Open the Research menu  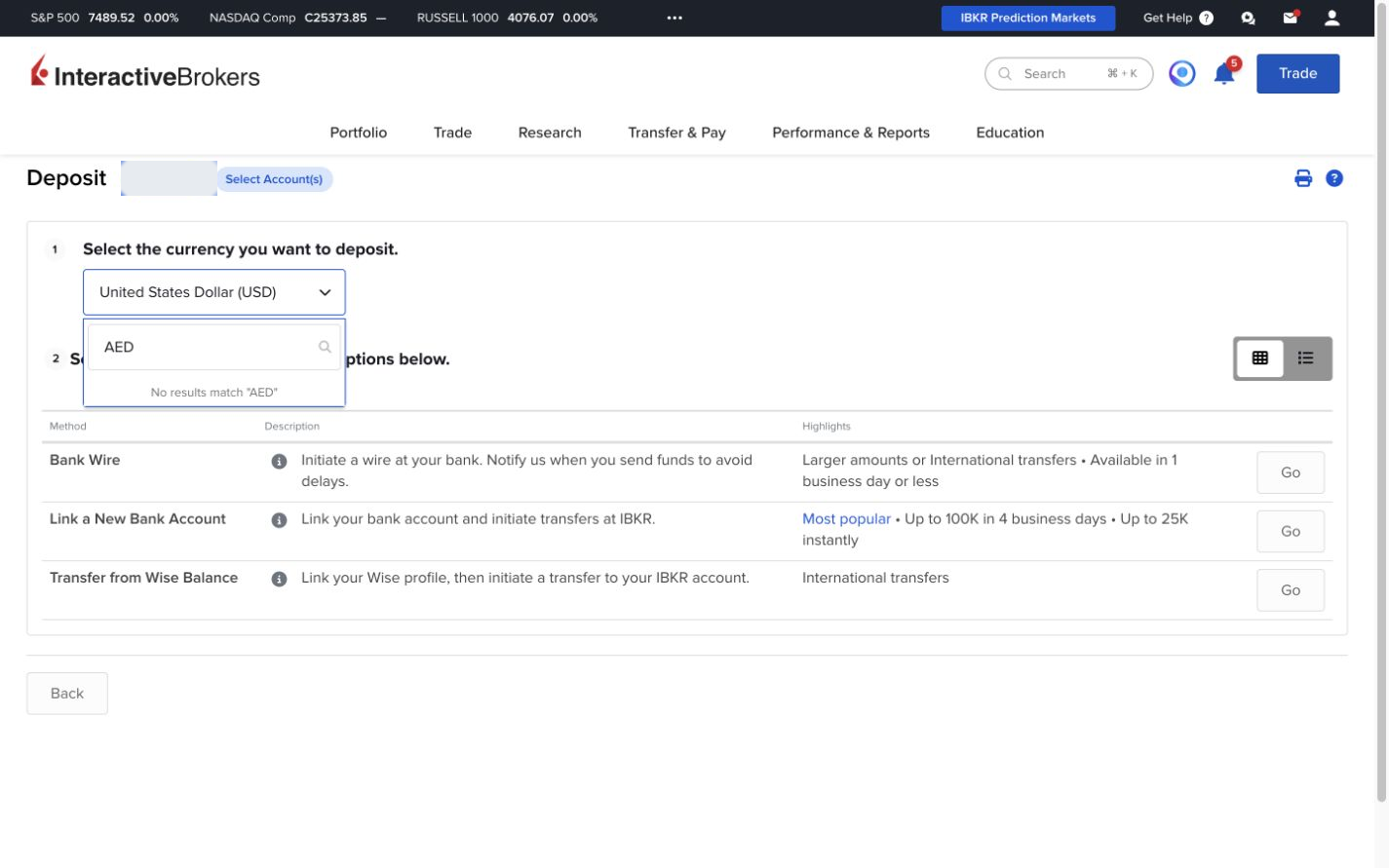pos(550,132)
